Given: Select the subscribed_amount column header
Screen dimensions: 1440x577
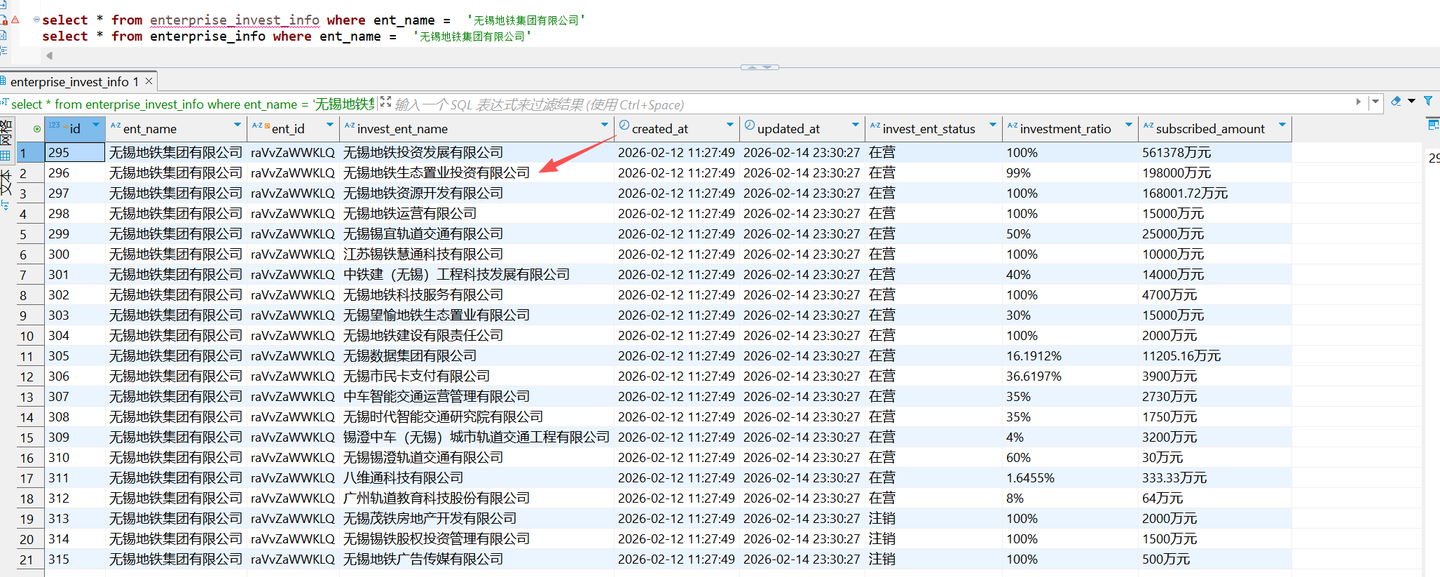Looking at the screenshot, I should [x=1215, y=129].
